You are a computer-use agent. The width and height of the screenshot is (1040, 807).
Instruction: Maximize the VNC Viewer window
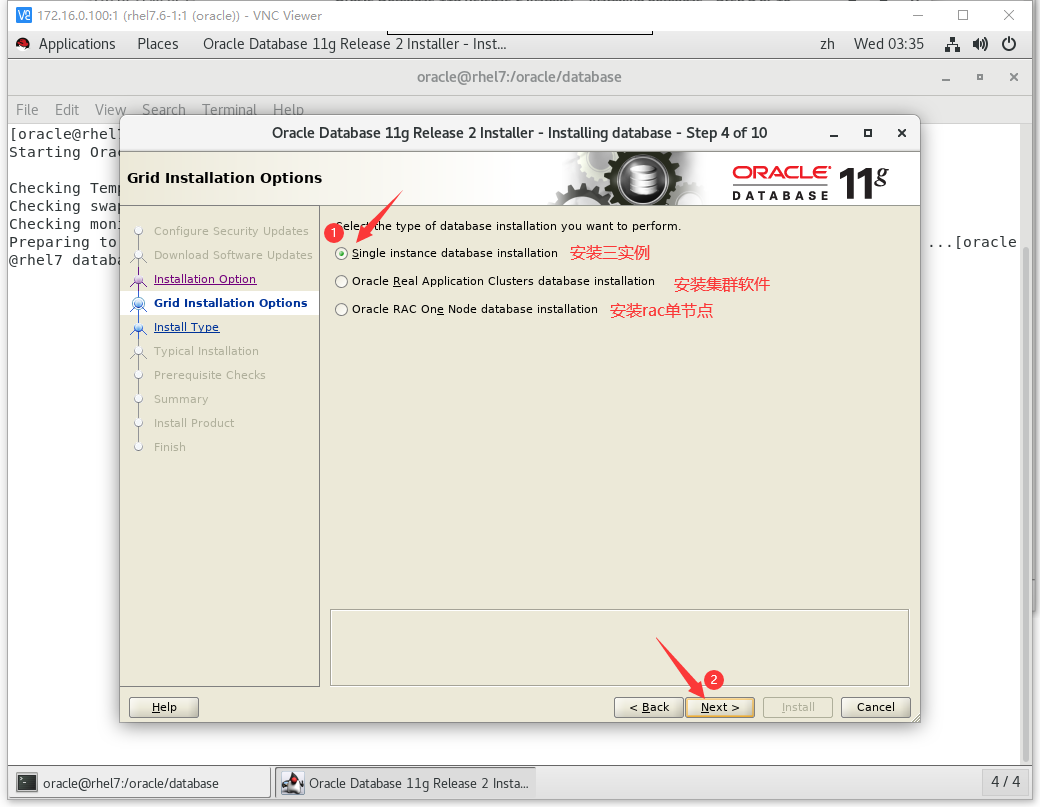pyautogui.click(x=963, y=15)
